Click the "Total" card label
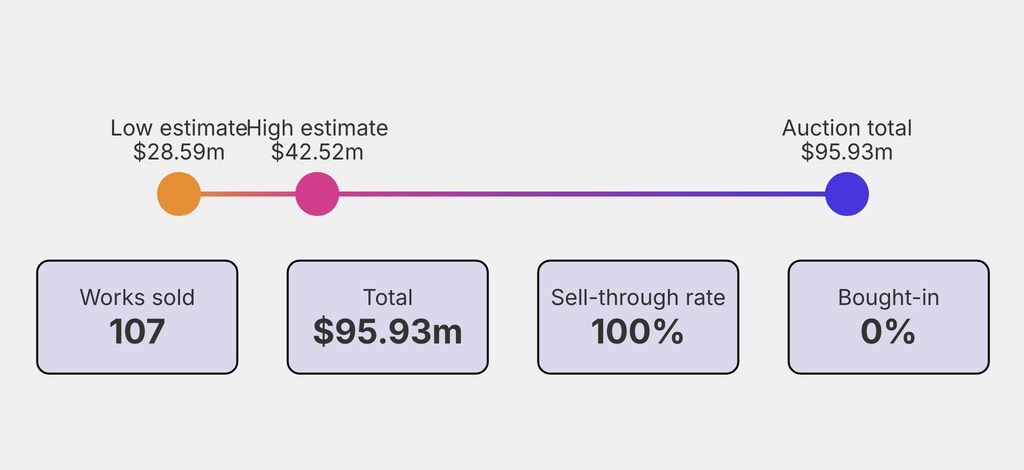 tap(388, 297)
